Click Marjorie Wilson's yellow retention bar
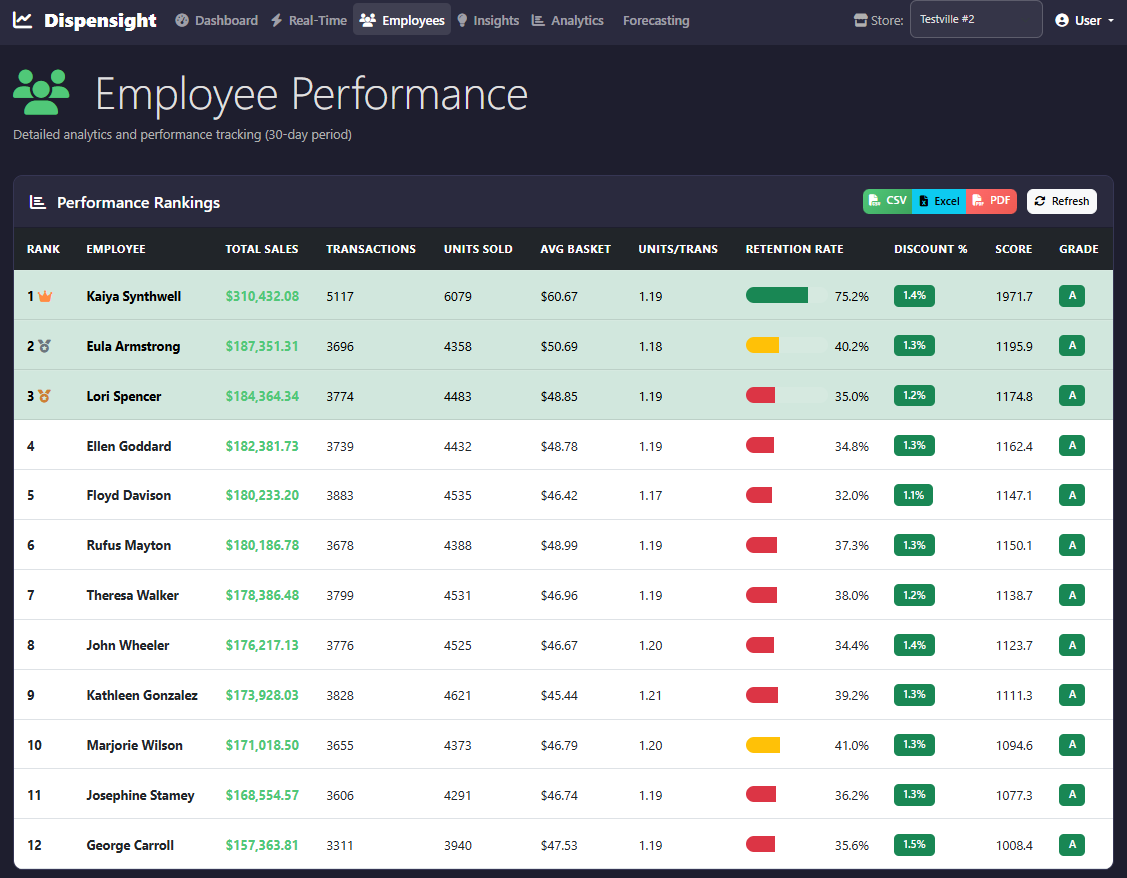1127x878 pixels. coord(763,745)
